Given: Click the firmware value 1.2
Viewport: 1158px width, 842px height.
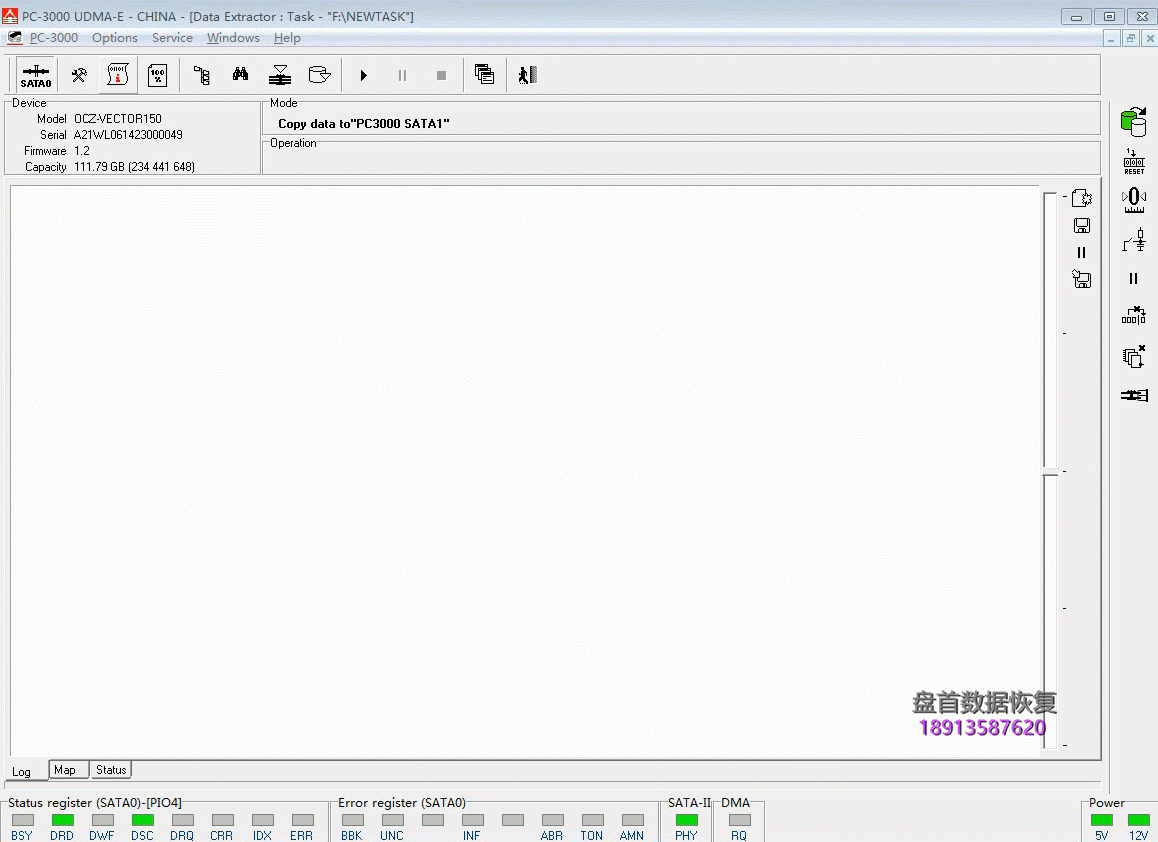Looking at the screenshot, I should (x=82, y=151).
